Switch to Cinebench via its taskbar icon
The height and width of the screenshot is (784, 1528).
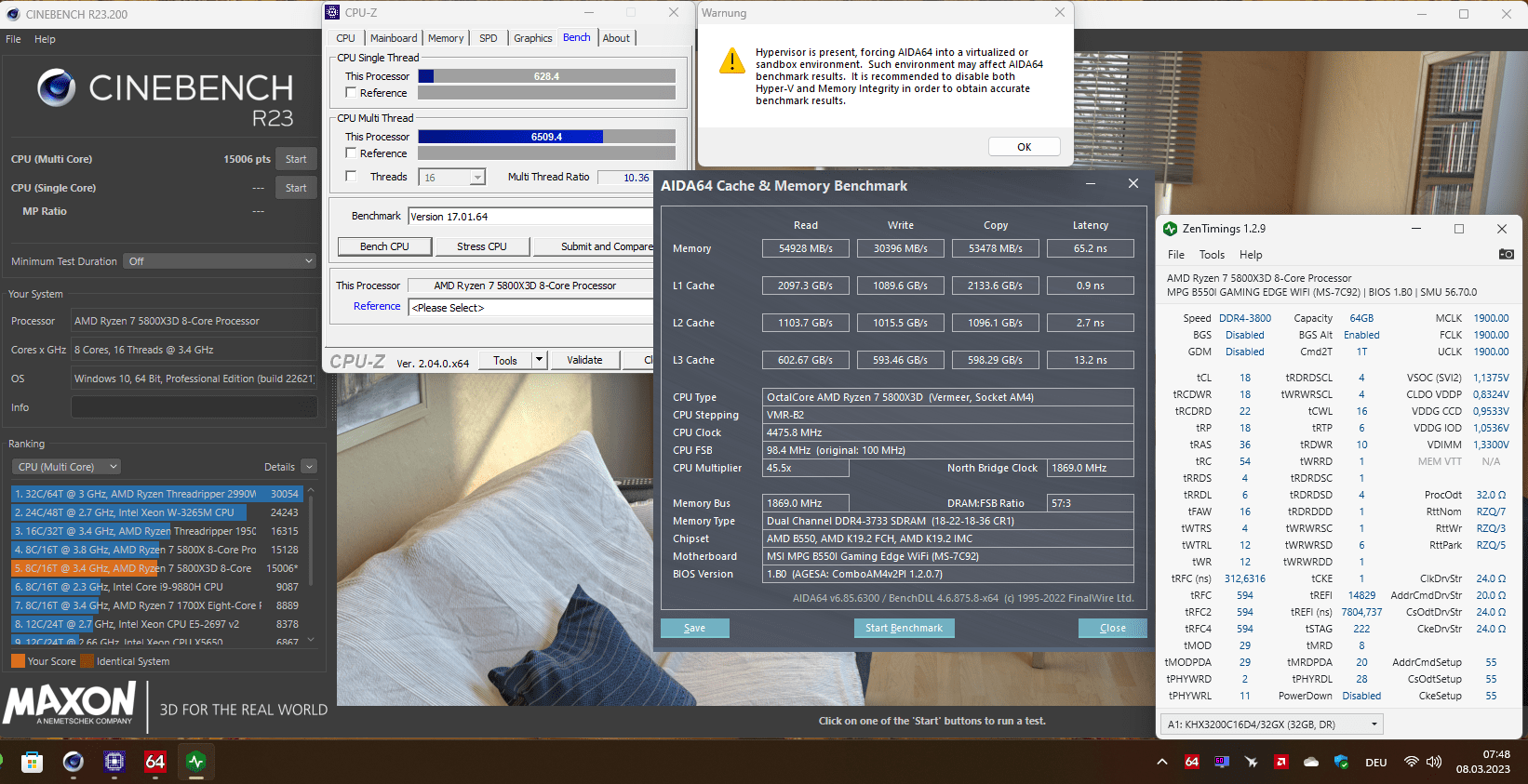pyautogui.click(x=74, y=763)
